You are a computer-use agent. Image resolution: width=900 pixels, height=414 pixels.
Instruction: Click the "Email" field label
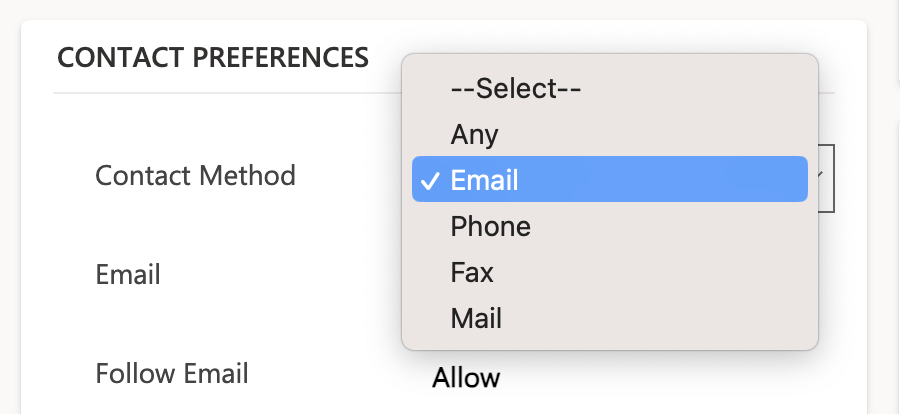coord(128,274)
